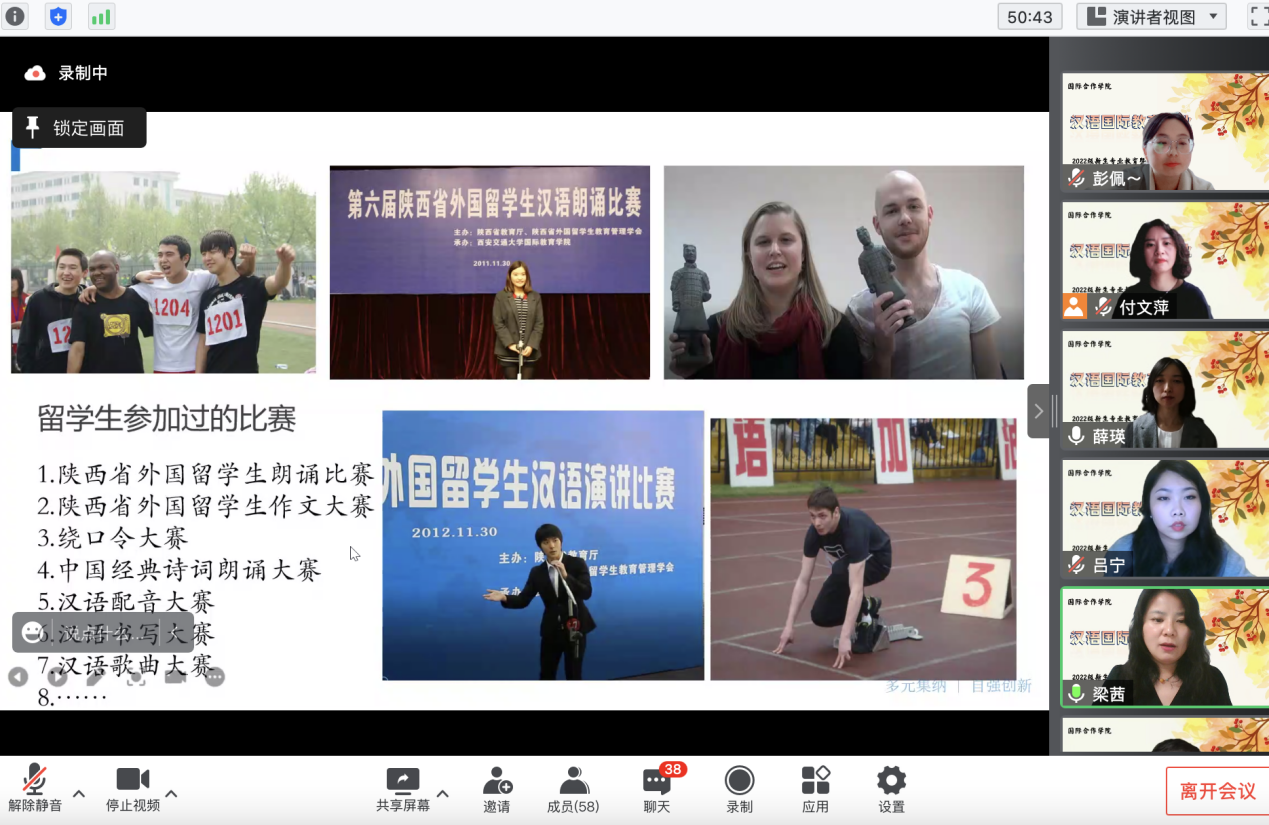Collapse the participant video side panel
1269x825 pixels.
[x=1038, y=411]
